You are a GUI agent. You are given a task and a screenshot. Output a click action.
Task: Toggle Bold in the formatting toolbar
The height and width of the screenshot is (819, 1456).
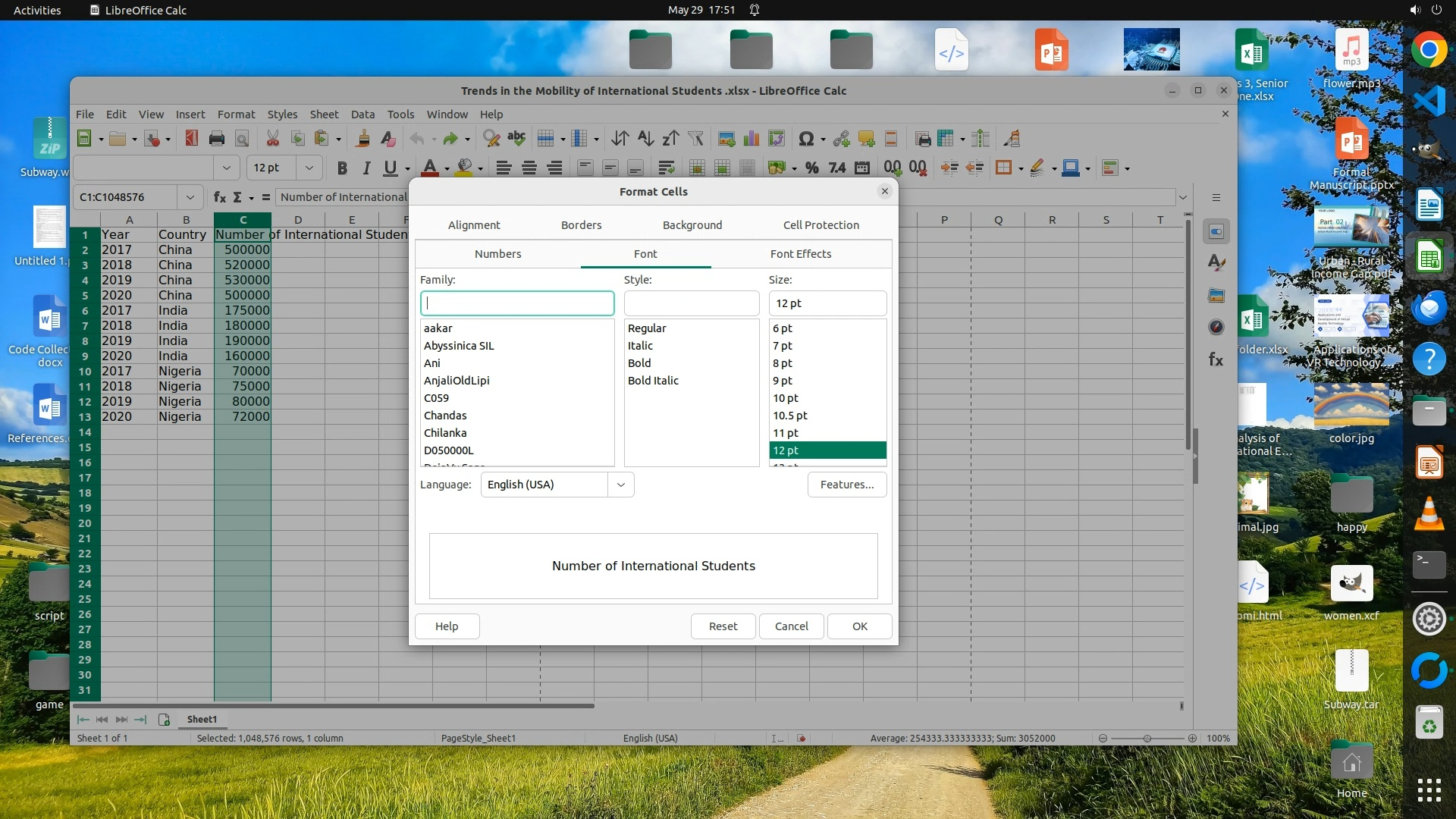point(342,168)
